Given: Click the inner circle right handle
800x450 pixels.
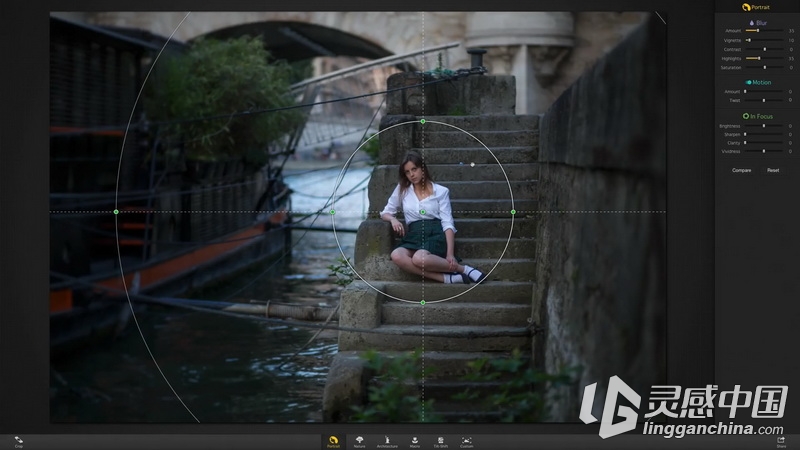Looking at the screenshot, I should (x=513, y=212).
